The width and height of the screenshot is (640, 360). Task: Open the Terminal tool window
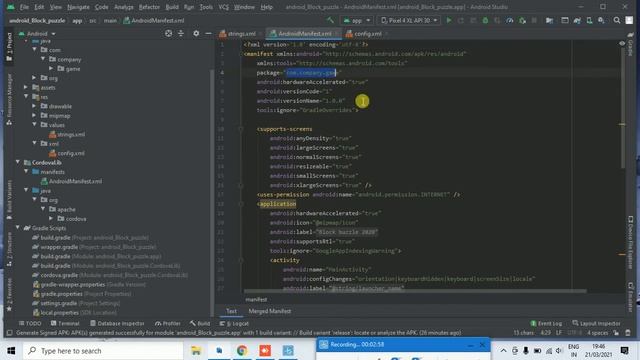pyautogui.click(x=65, y=323)
